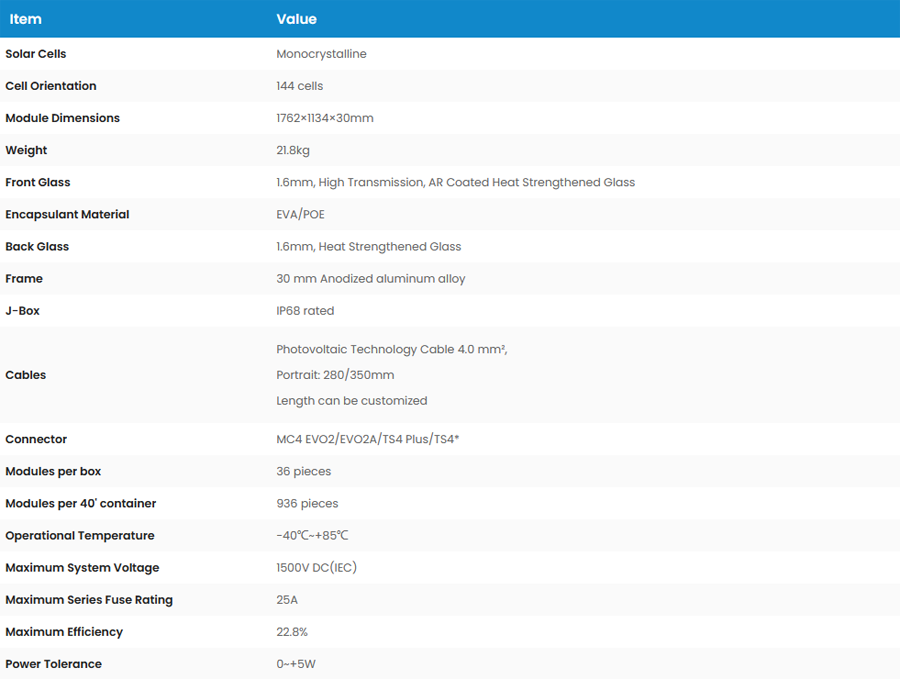Click the 22.8% maximum efficiency value

(292, 631)
